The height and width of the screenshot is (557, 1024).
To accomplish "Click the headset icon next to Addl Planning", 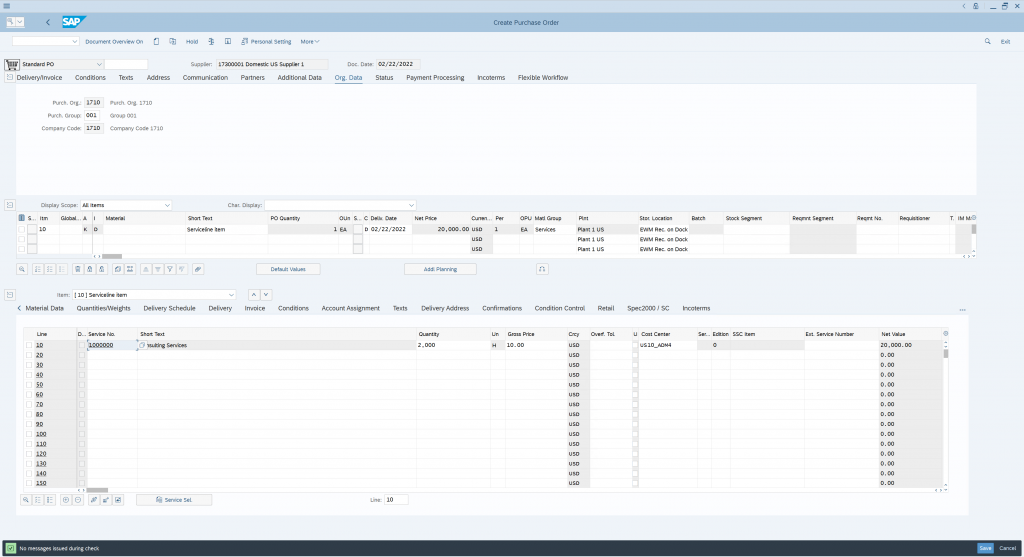I will coord(542,269).
